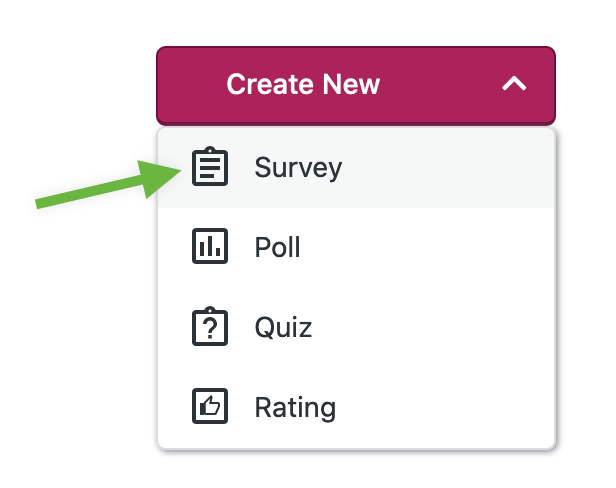Create a quiz via clipboard question icon

[x=210, y=327]
